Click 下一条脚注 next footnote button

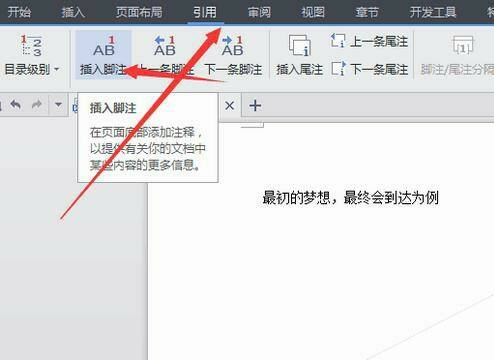(x=233, y=55)
